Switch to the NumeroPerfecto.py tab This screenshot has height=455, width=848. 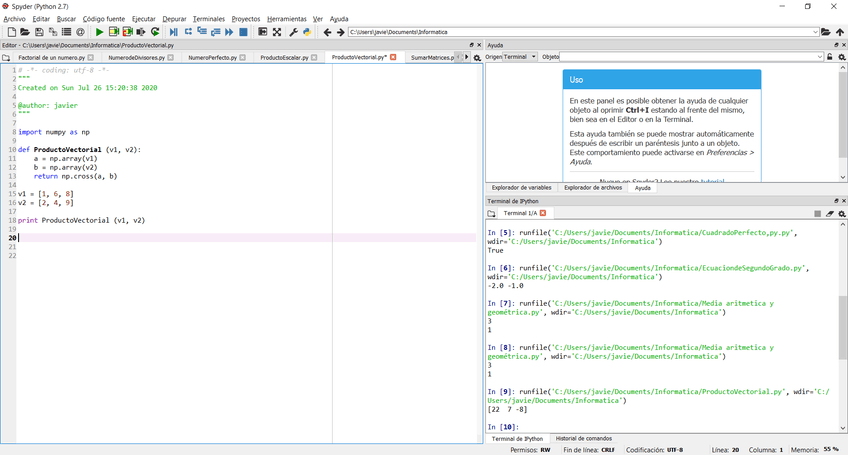click(212, 58)
